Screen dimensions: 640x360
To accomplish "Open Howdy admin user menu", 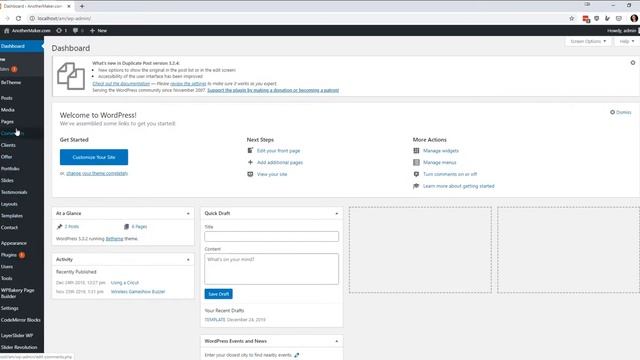I will coord(622,31).
